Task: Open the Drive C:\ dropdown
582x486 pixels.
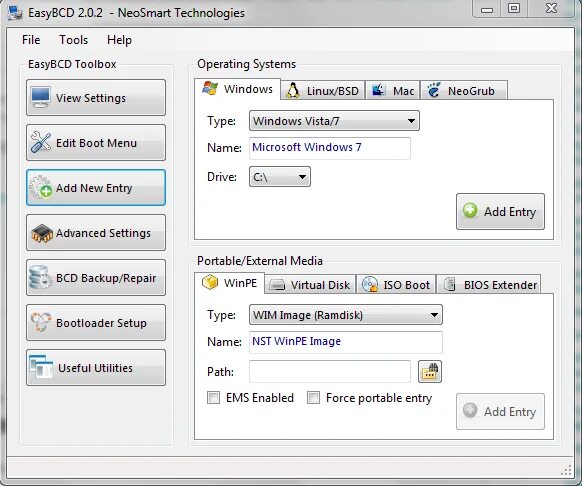Action: [x=280, y=177]
